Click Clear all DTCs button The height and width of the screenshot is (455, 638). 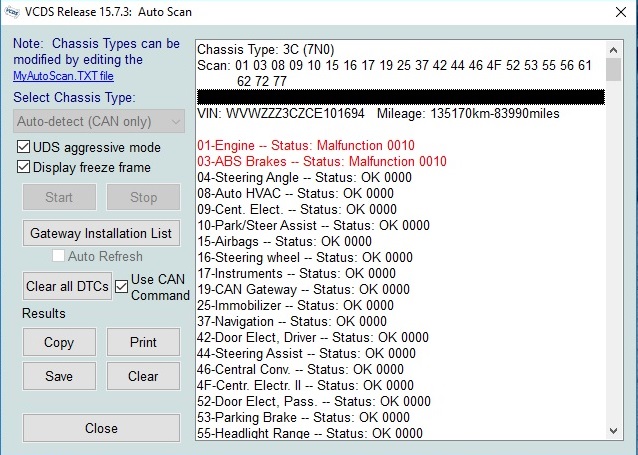coord(67,286)
